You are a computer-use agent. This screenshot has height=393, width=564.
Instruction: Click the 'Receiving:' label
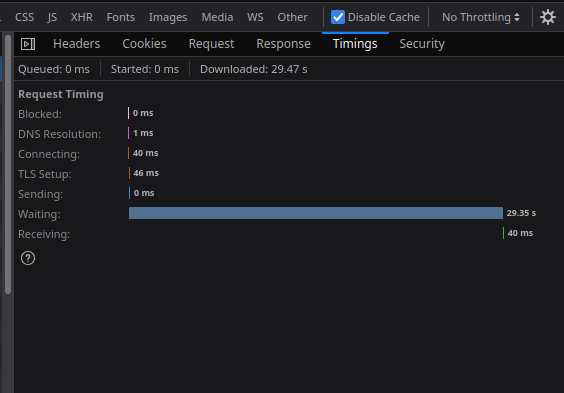44,234
